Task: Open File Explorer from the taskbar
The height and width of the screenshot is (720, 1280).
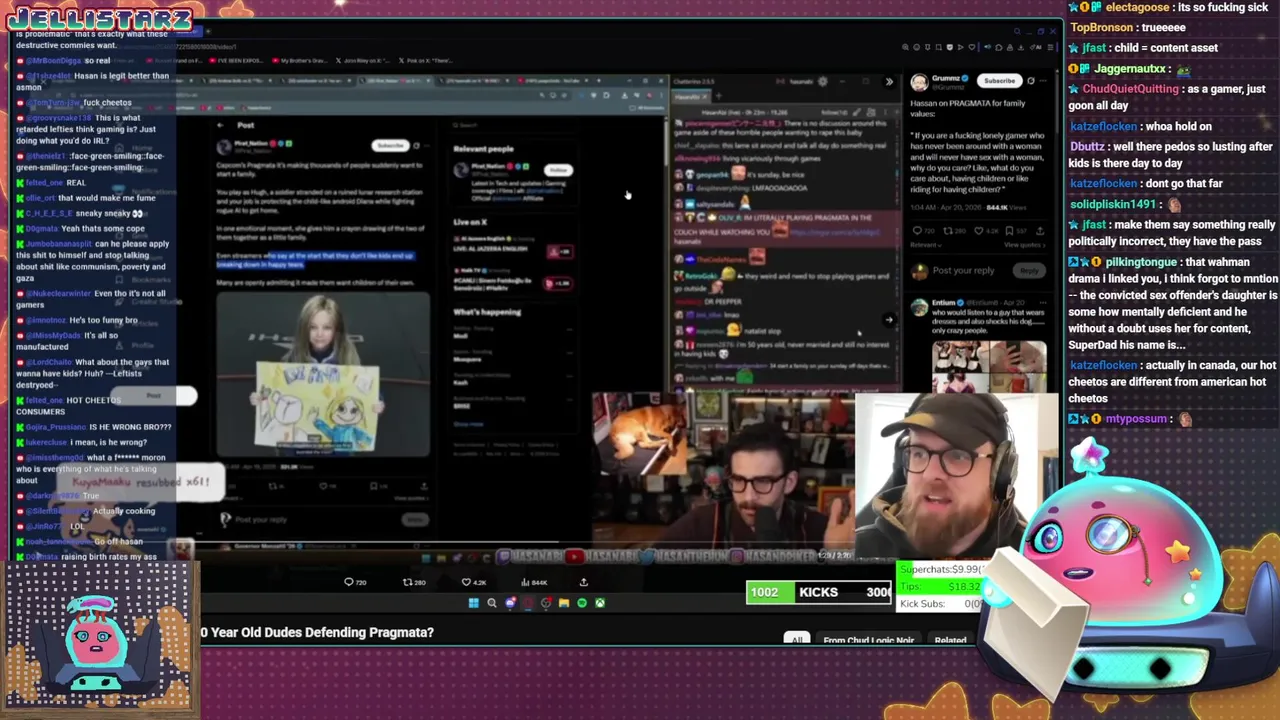Action: click(x=564, y=603)
